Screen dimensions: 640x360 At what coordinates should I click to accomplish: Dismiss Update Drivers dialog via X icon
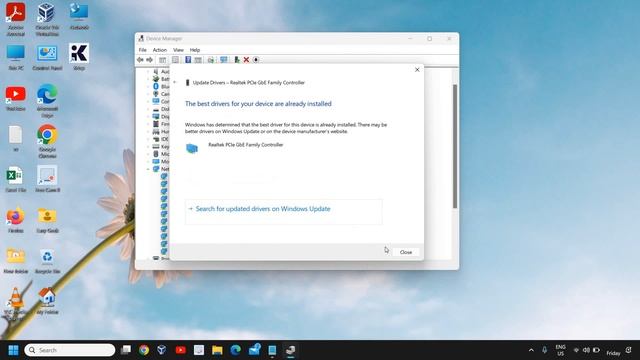point(417,70)
